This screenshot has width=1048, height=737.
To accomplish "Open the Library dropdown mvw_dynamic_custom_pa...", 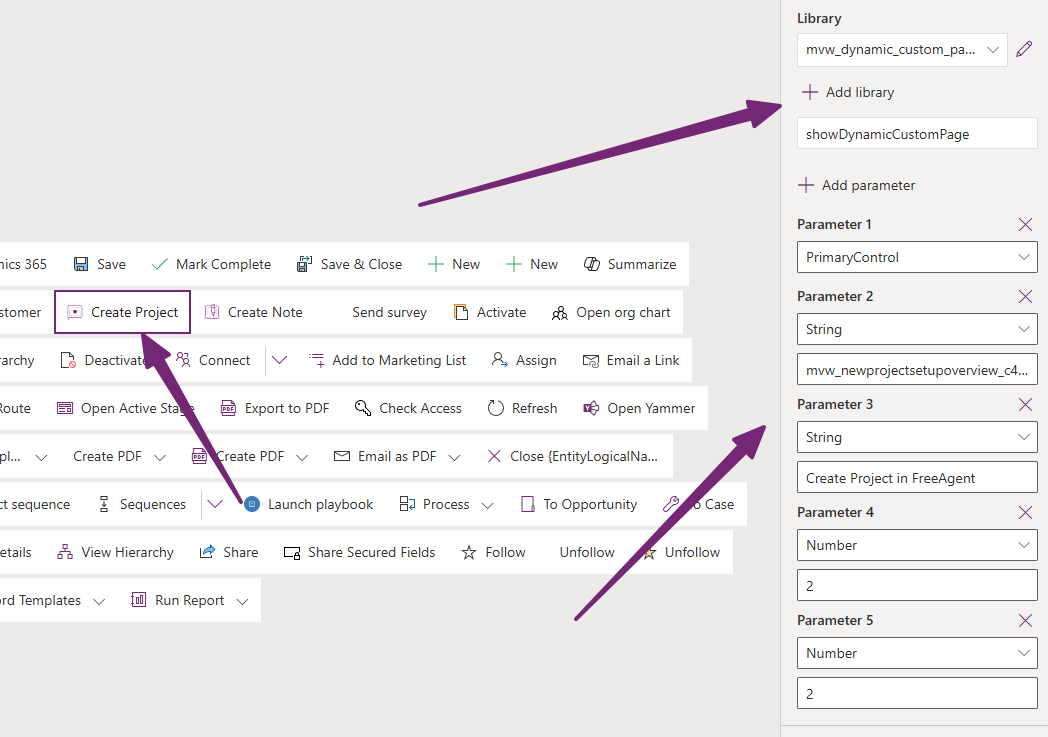I will pyautogui.click(x=902, y=49).
